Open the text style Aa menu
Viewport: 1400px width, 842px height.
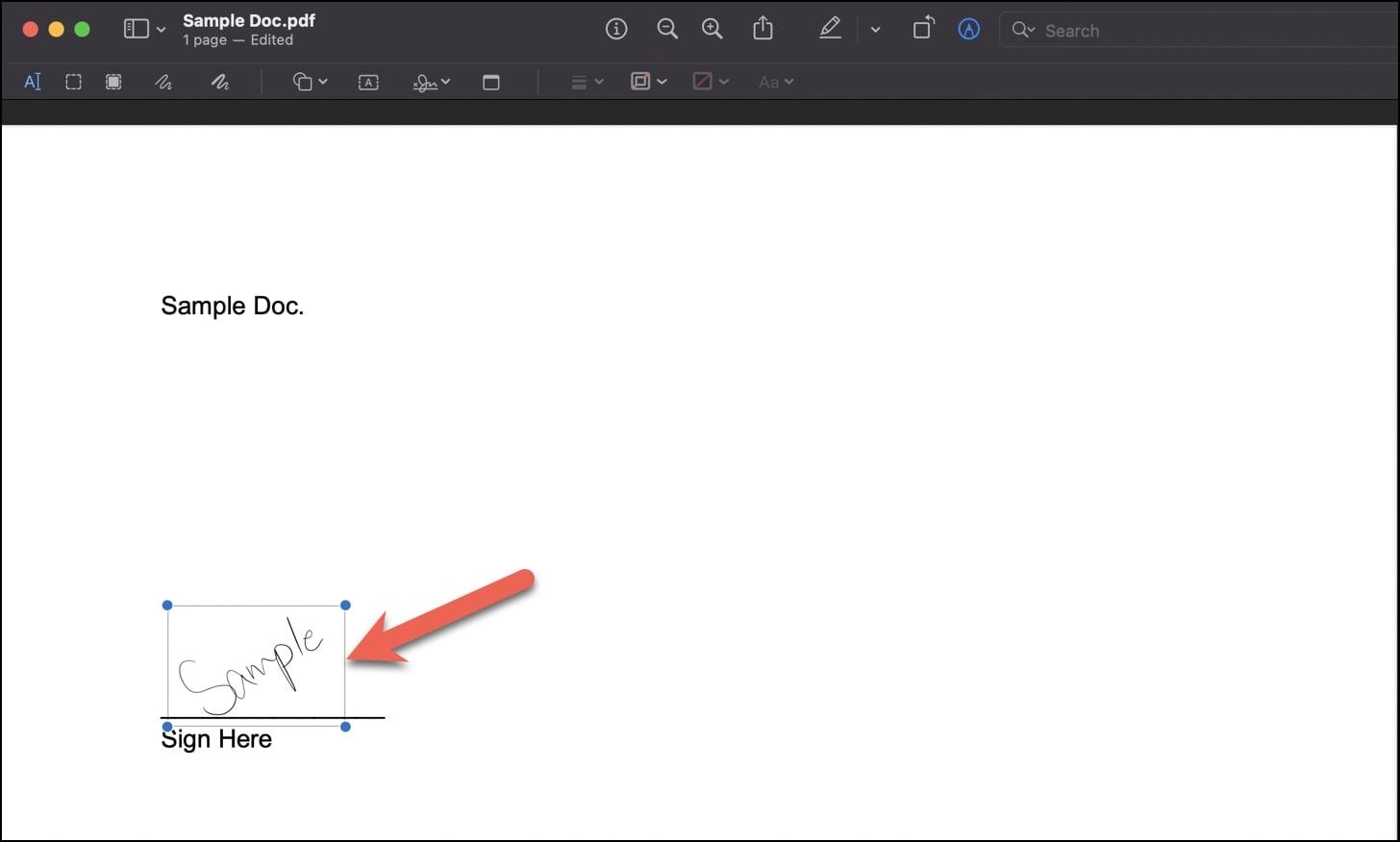(775, 82)
